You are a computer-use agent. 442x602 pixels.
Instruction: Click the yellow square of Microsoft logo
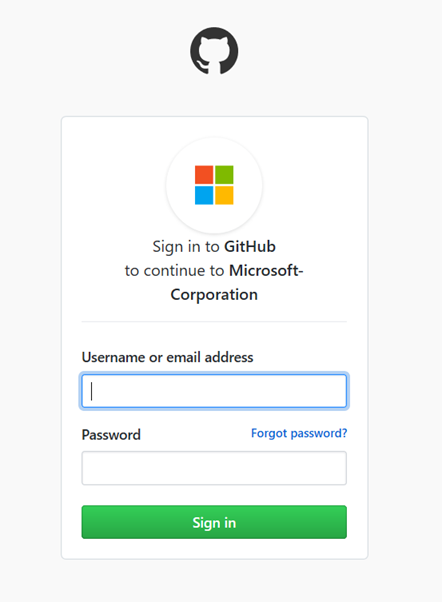pyautogui.click(x=224, y=195)
